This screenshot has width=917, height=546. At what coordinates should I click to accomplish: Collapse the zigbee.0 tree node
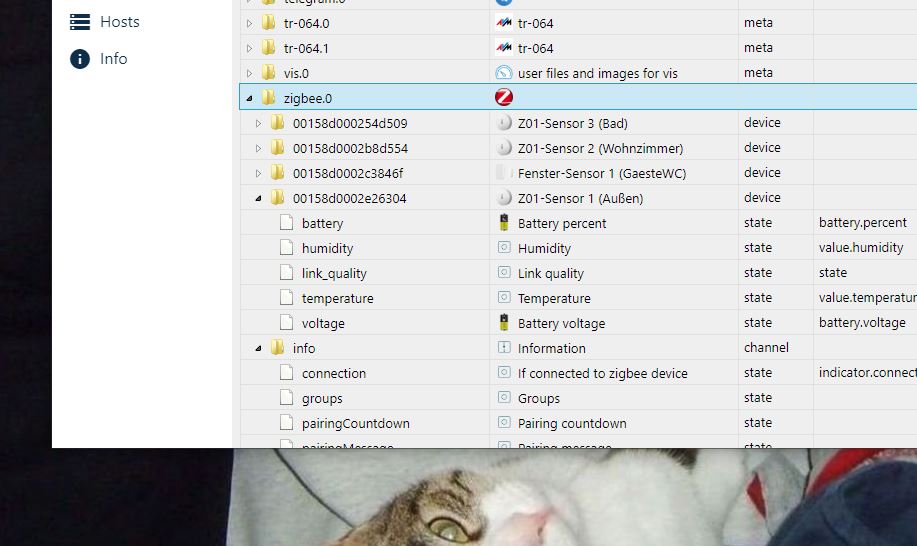coord(250,98)
